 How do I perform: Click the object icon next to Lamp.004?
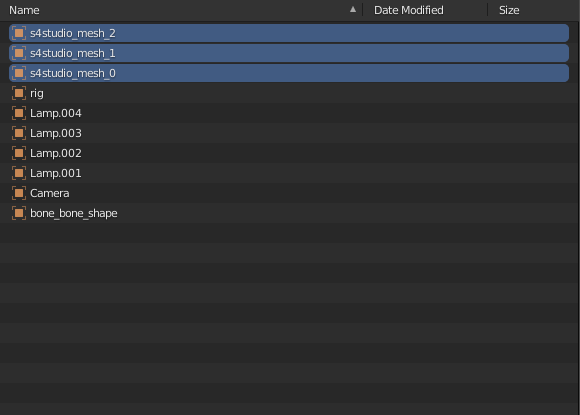pyautogui.click(x=19, y=113)
